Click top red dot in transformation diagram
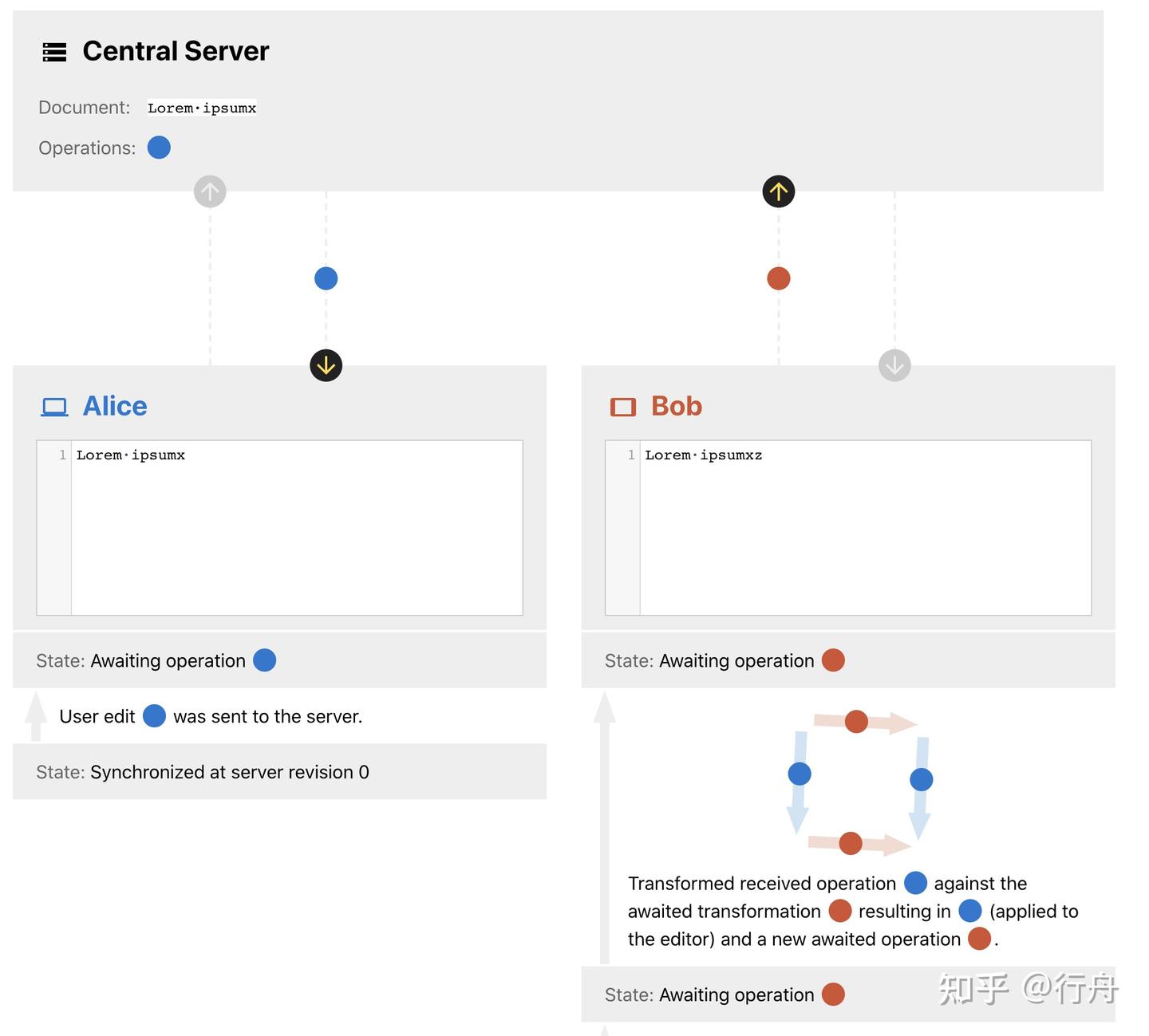The width and height of the screenshot is (1149, 1036). [856, 722]
